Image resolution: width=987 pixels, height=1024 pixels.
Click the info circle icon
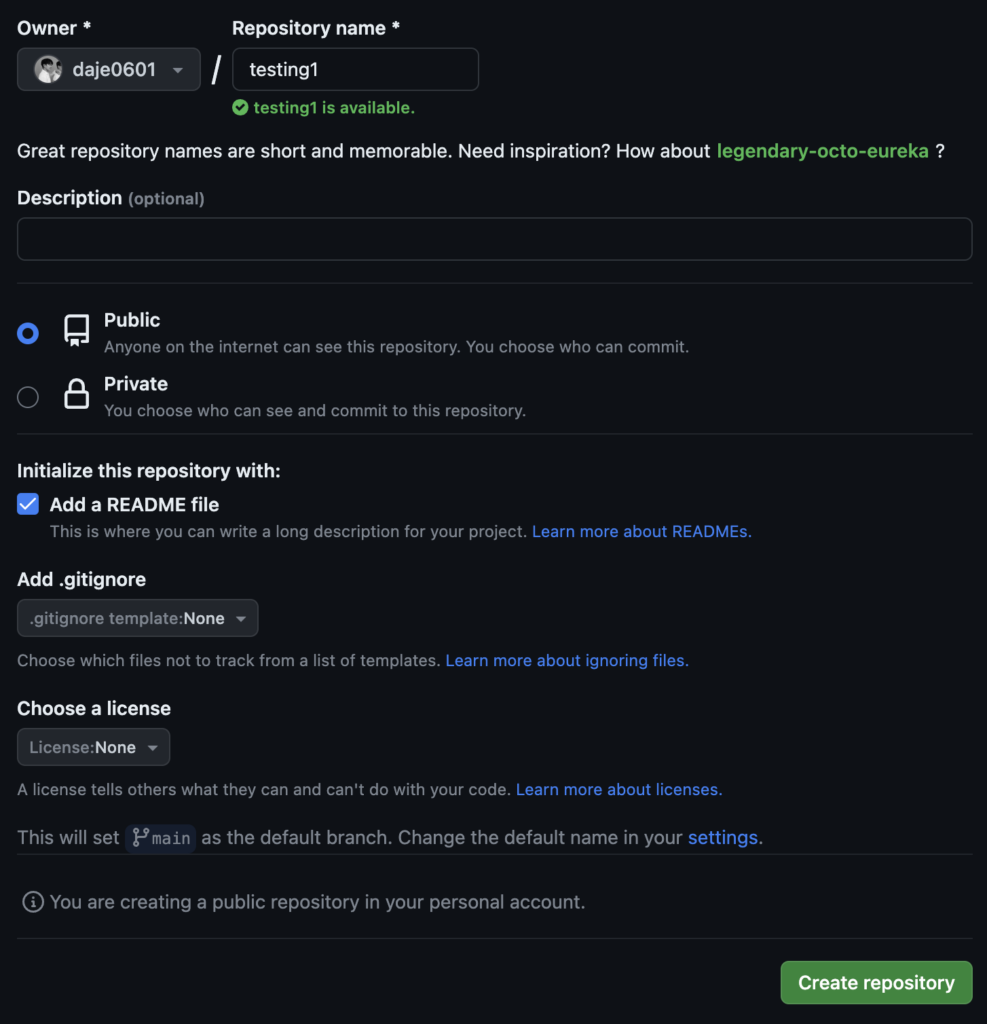pos(33,902)
